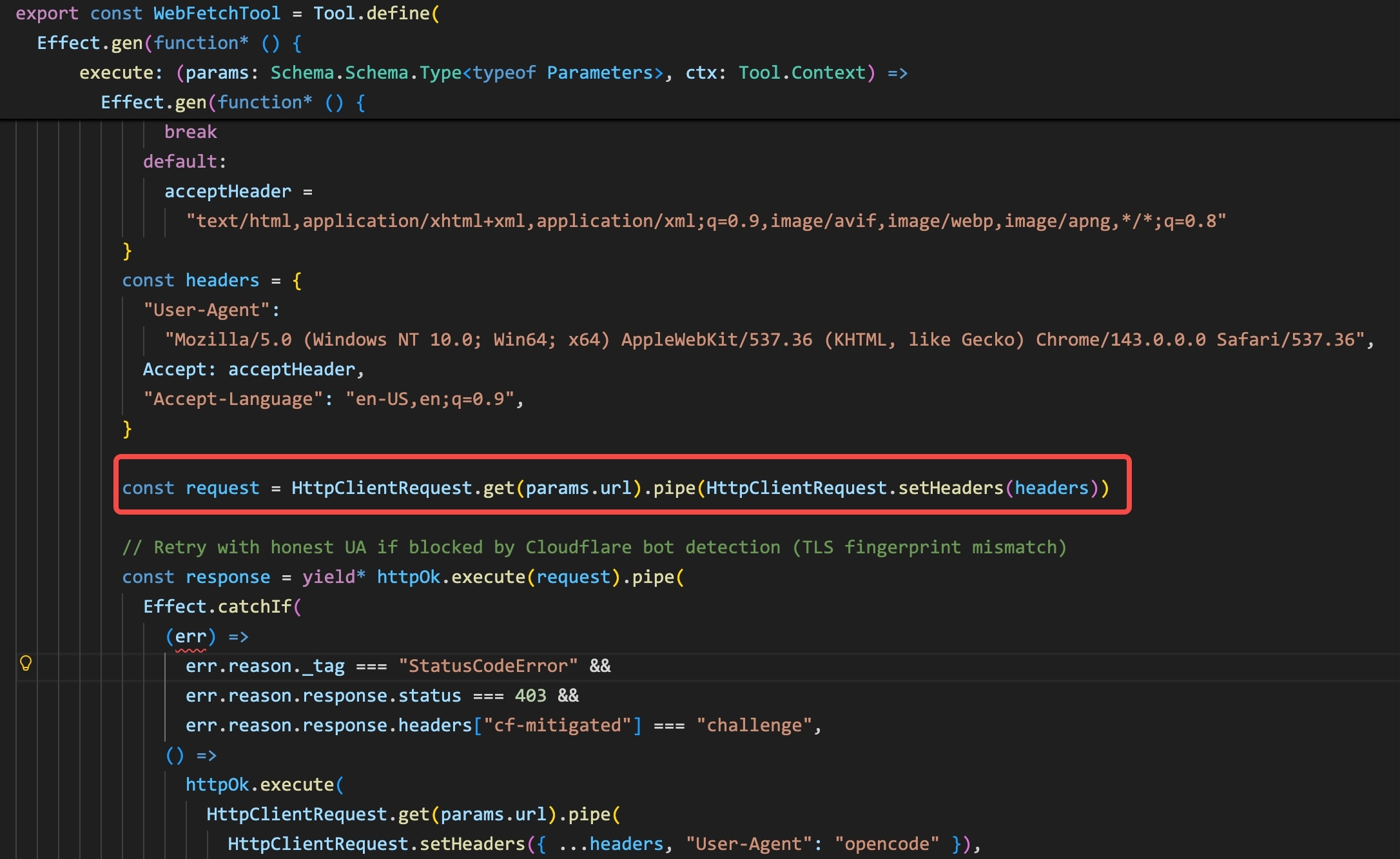1400x859 pixels.
Task: Click 'Tool.Context' type in header
Action: (802, 73)
